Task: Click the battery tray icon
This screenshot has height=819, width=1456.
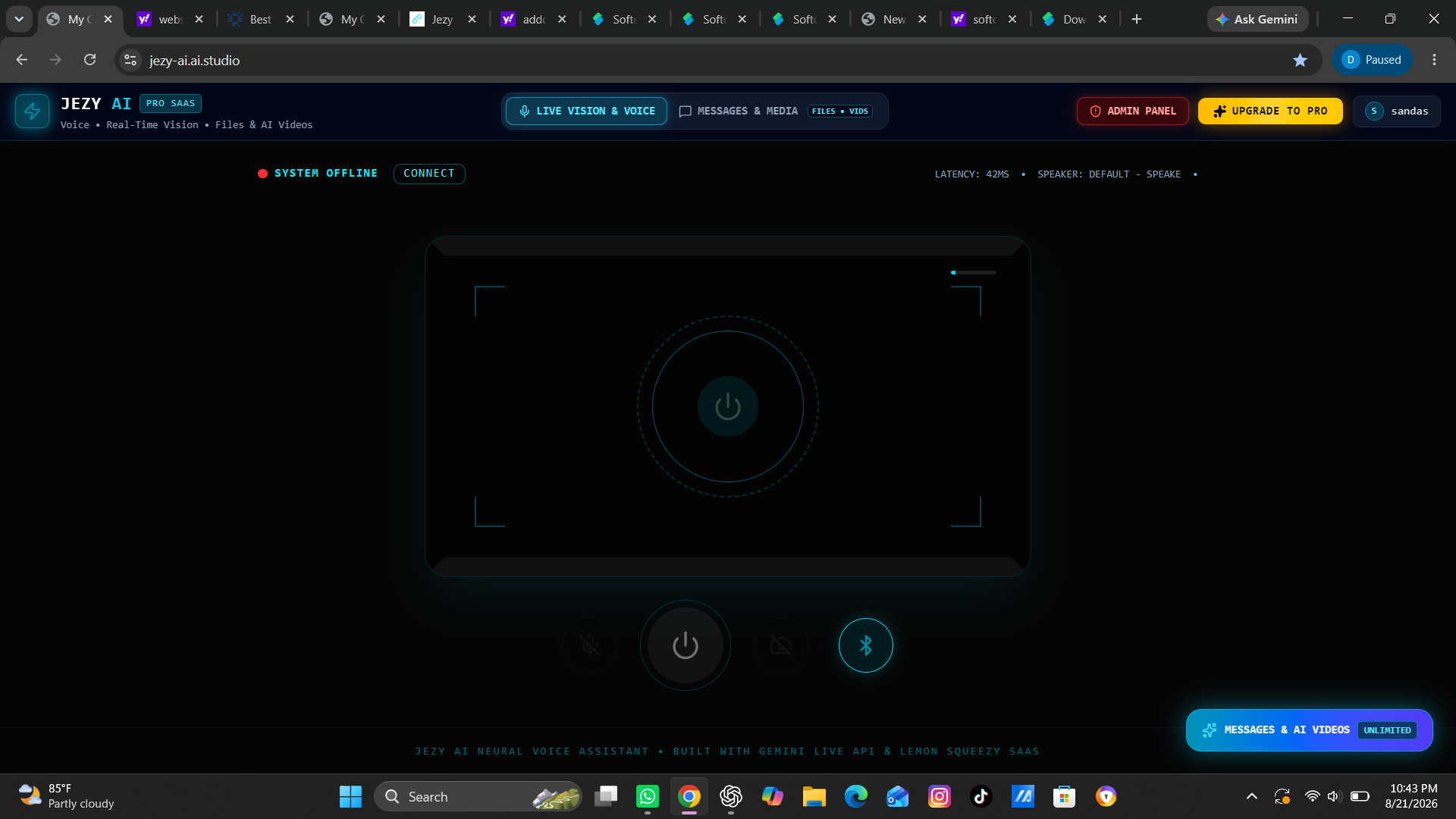Action: [x=1360, y=796]
